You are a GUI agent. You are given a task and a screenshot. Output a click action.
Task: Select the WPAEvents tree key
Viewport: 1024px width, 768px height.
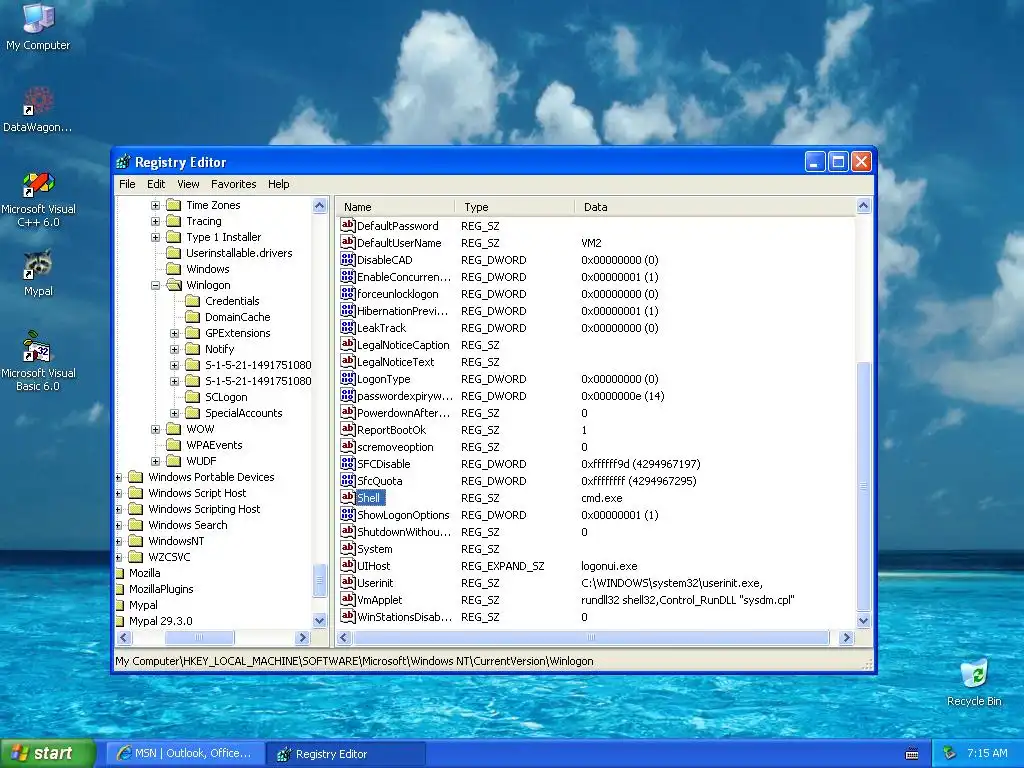(214, 445)
